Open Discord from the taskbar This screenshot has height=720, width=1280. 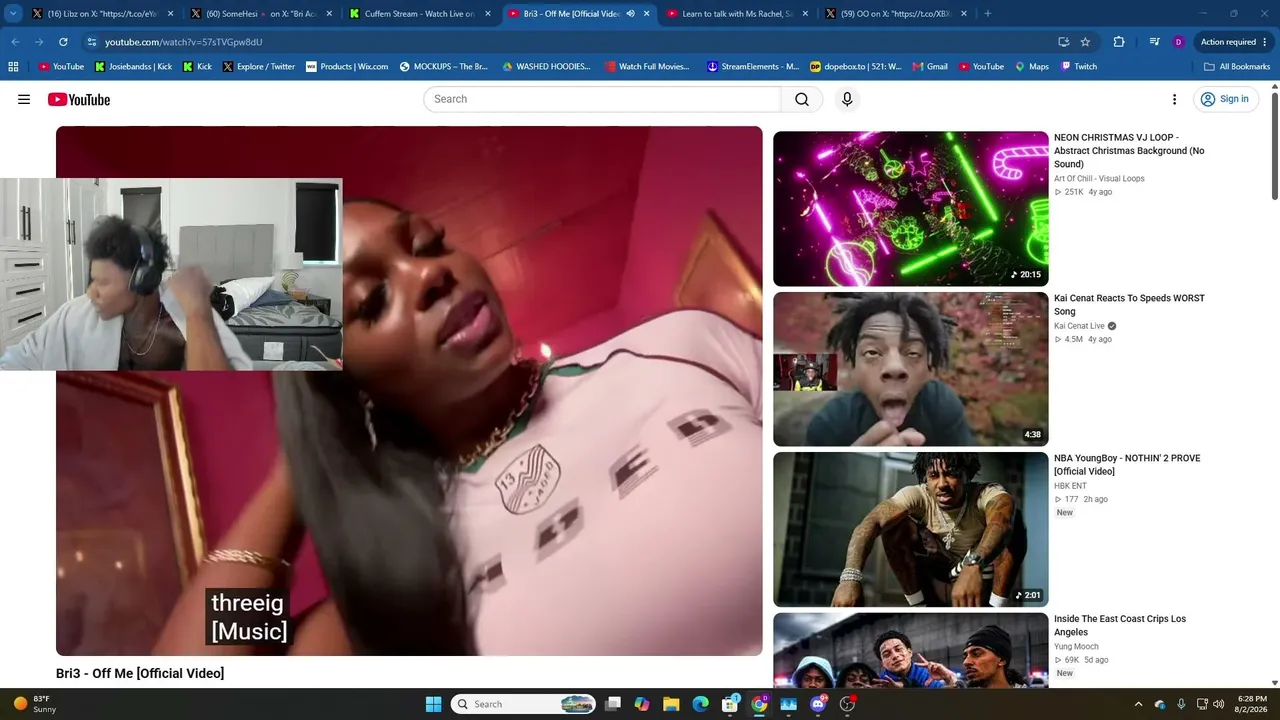[818, 704]
